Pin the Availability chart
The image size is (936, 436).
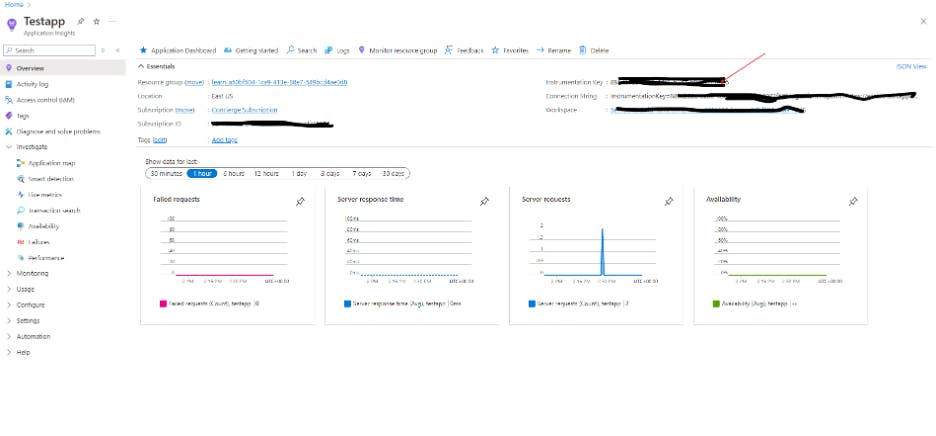tap(853, 202)
